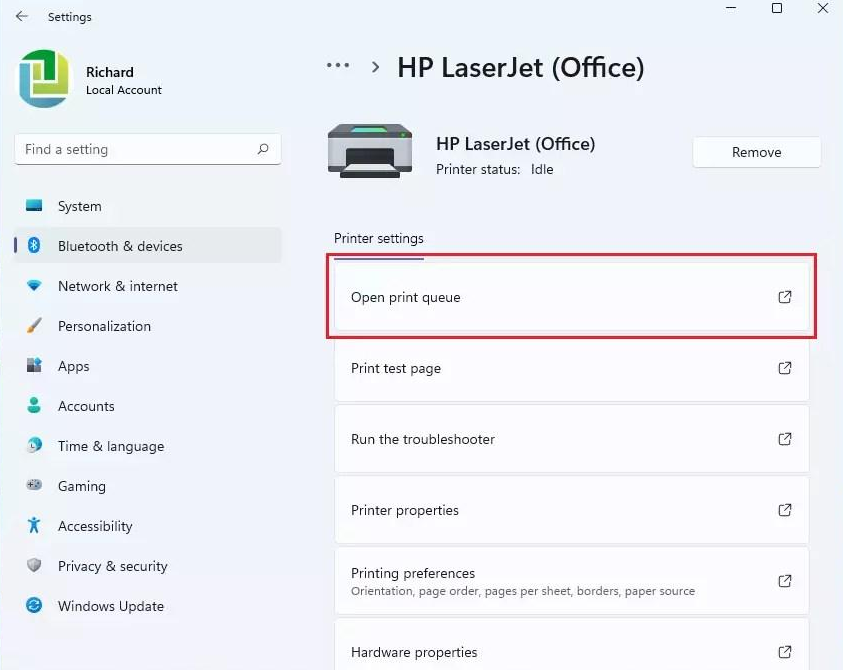The width and height of the screenshot is (843, 670).
Task: Click external link icon for Print test page
Action: click(785, 368)
